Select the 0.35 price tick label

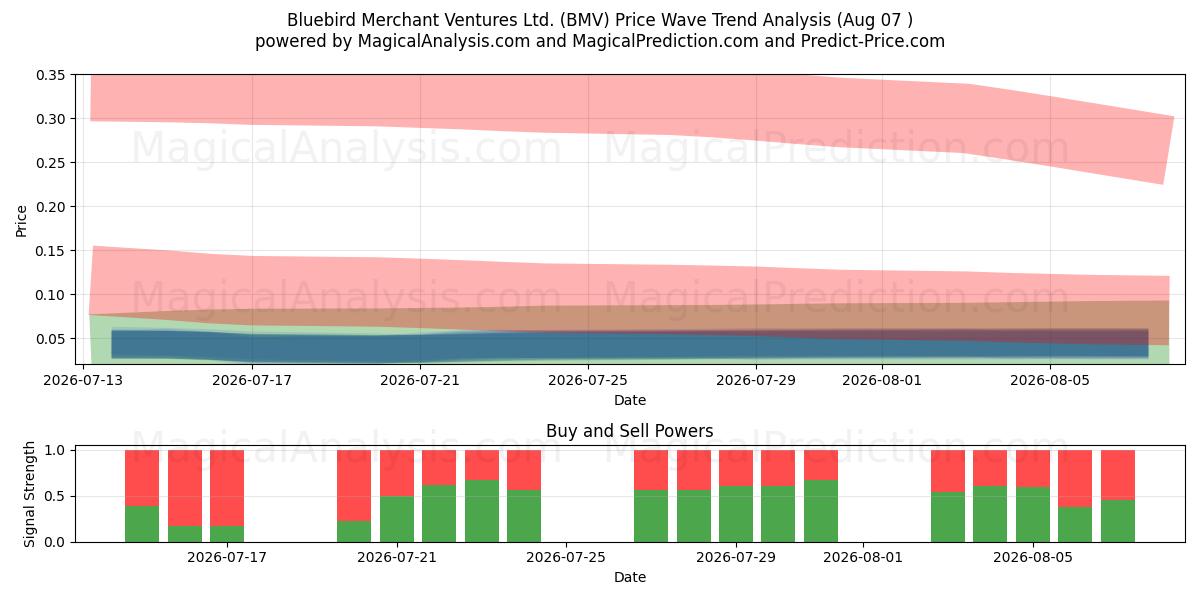click(x=50, y=75)
